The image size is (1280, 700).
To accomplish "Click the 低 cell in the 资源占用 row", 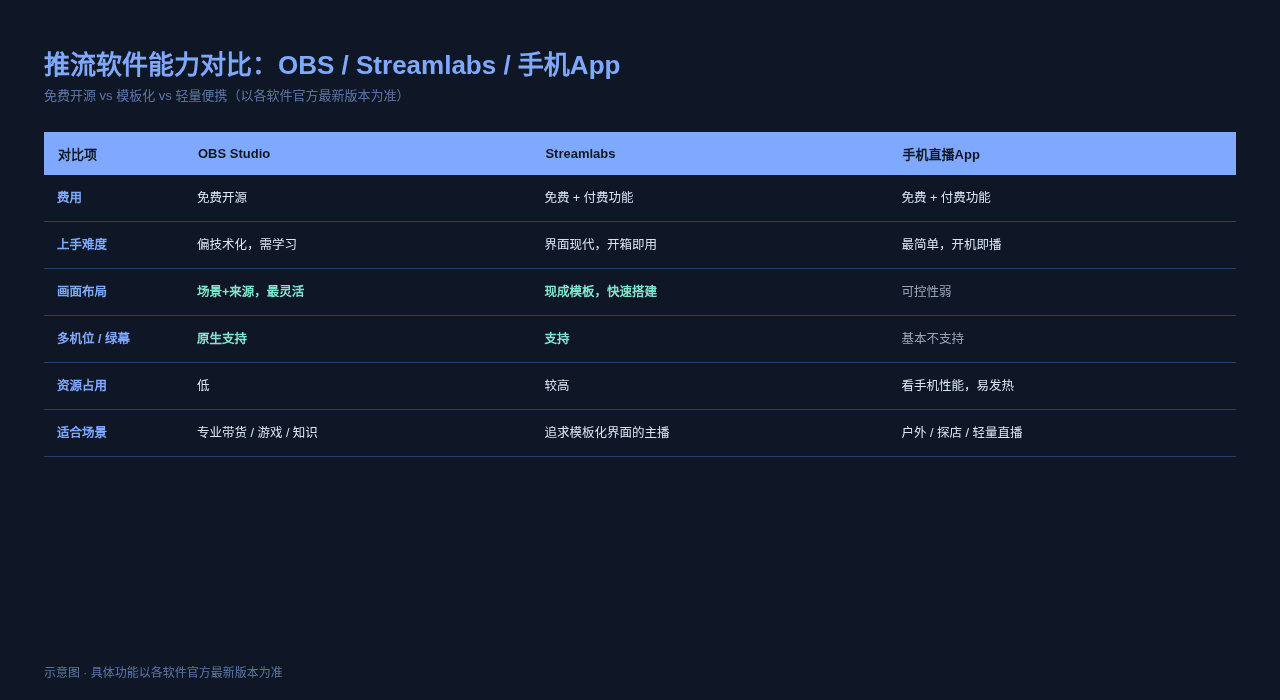I will coord(203,386).
